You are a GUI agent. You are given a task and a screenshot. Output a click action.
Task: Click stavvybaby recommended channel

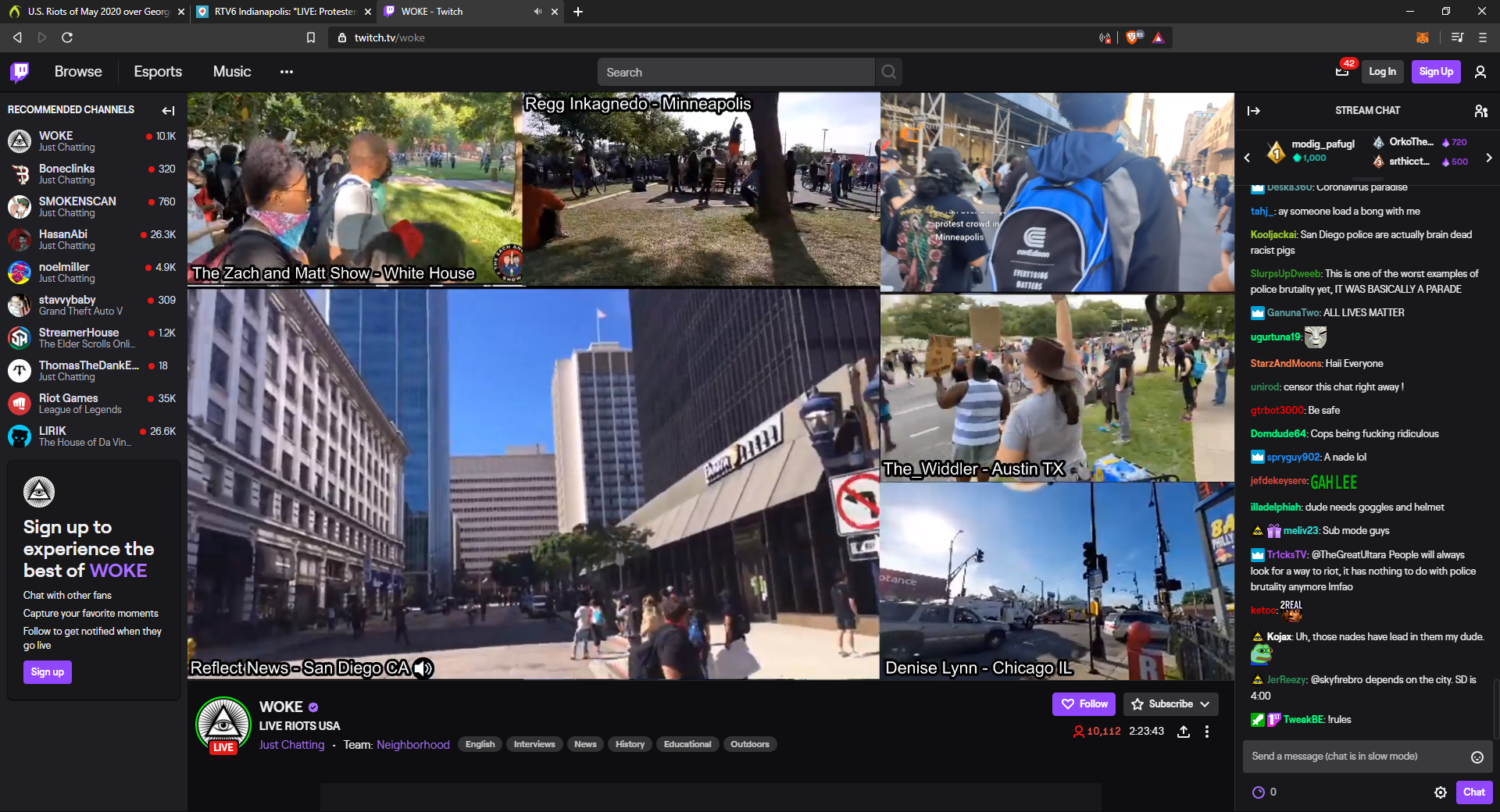point(92,305)
